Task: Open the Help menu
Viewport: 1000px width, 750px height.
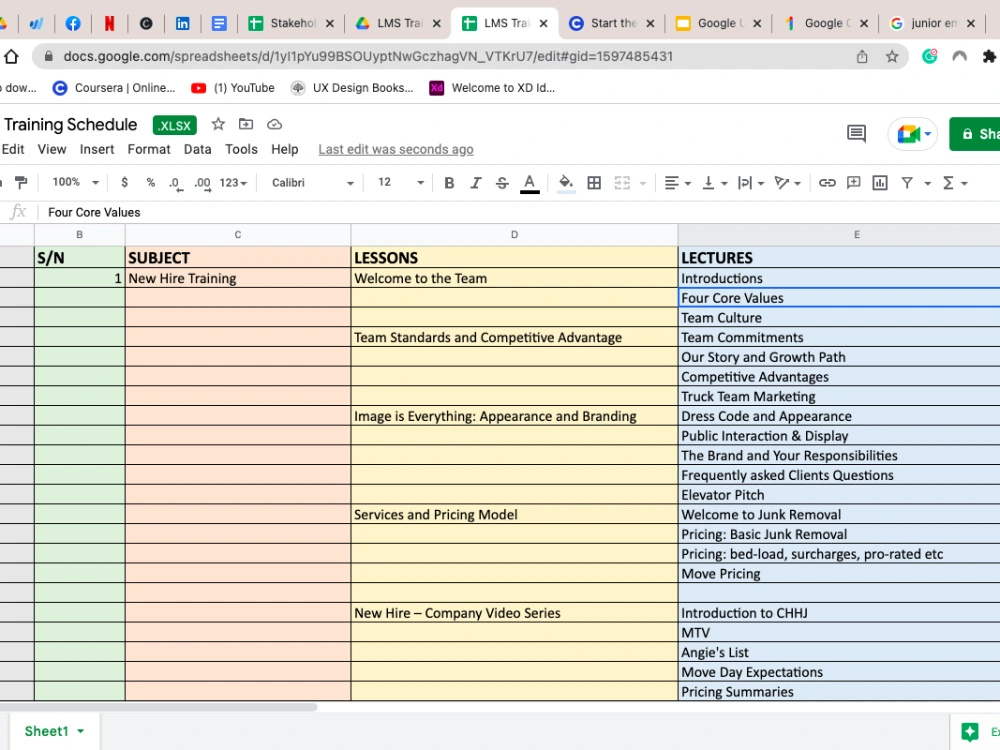Action: [x=284, y=149]
